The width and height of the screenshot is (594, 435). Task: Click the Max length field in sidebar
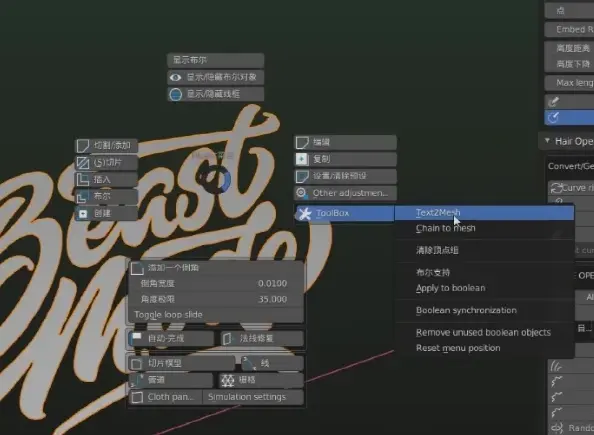coord(569,83)
